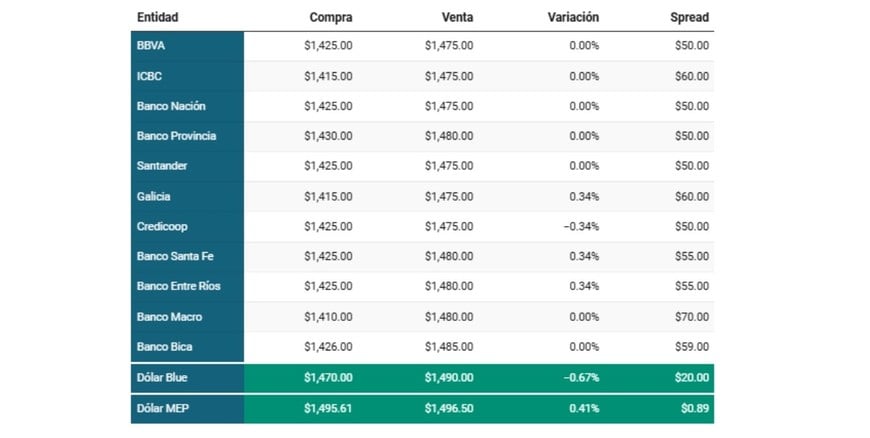The width and height of the screenshot is (870, 438).
Task: Sort by the Compra column header
Action: click(x=331, y=17)
